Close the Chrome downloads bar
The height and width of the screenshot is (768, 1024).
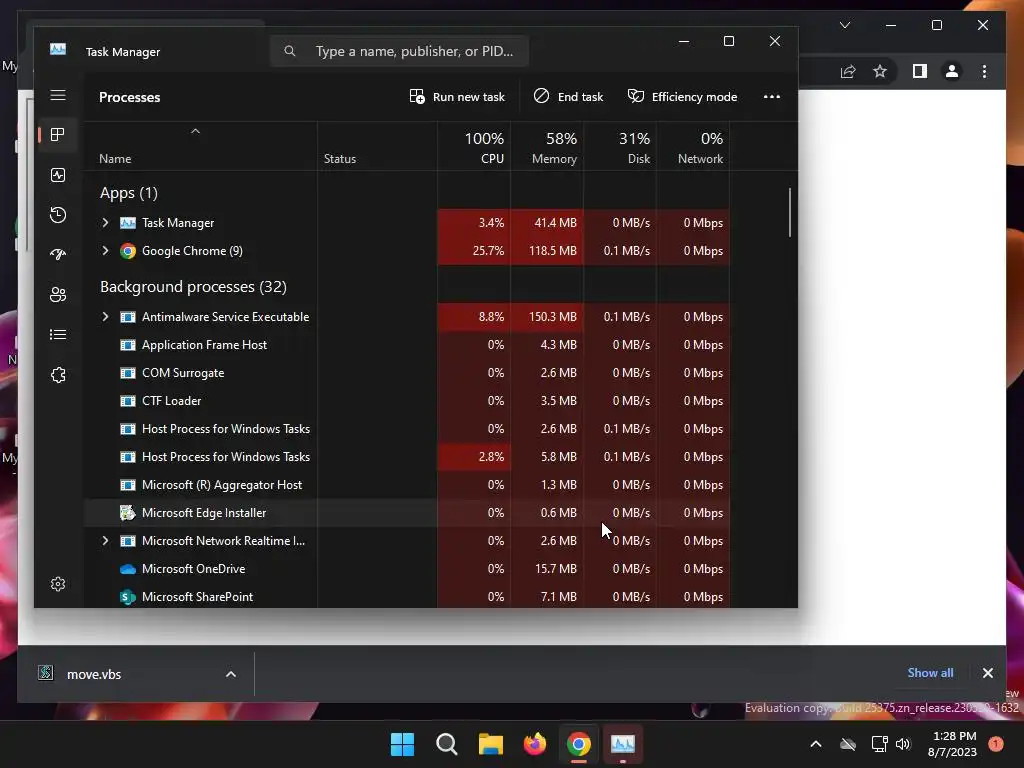click(x=987, y=673)
